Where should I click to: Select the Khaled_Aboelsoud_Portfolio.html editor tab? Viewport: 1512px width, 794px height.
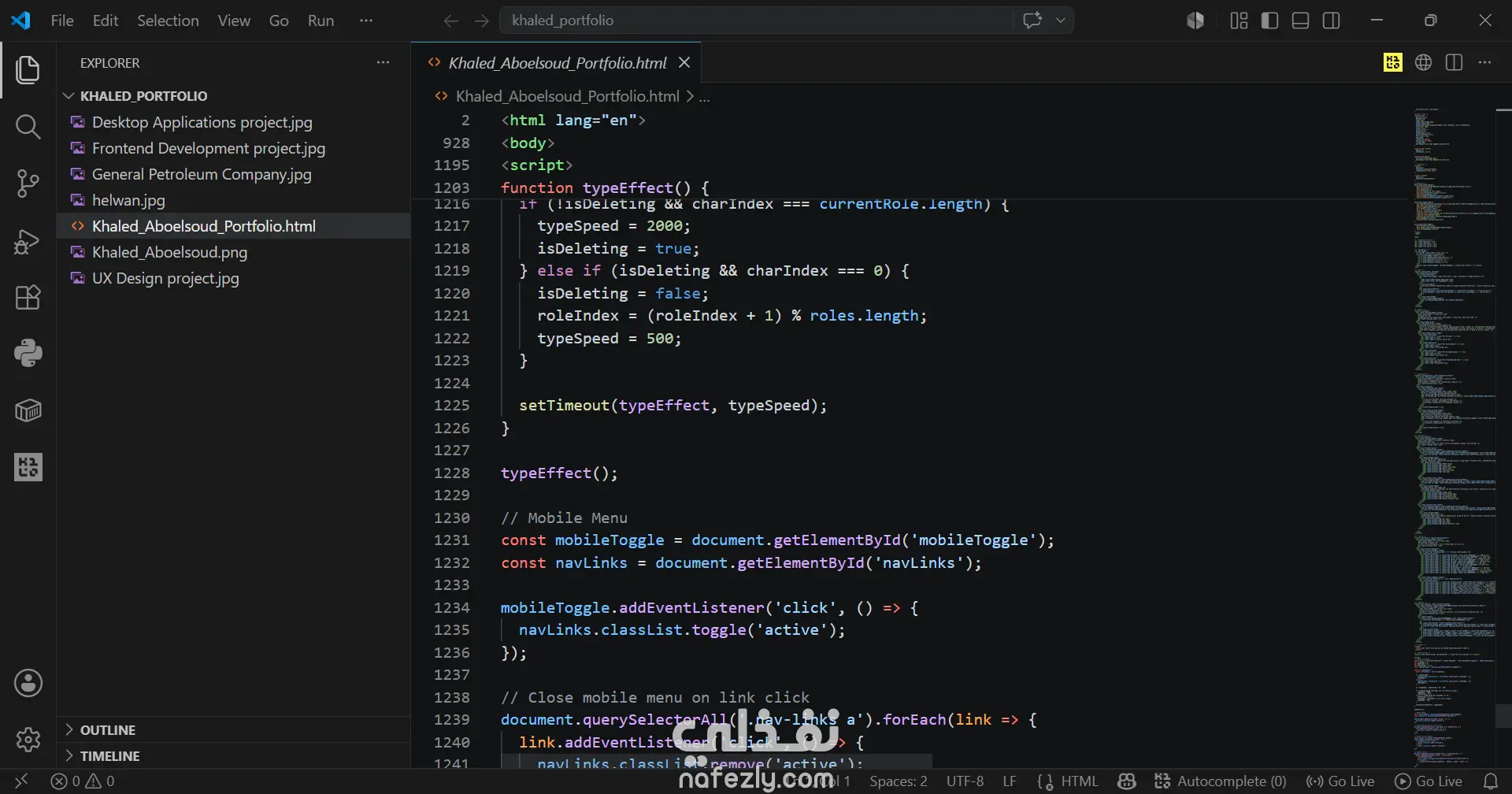tap(557, 63)
